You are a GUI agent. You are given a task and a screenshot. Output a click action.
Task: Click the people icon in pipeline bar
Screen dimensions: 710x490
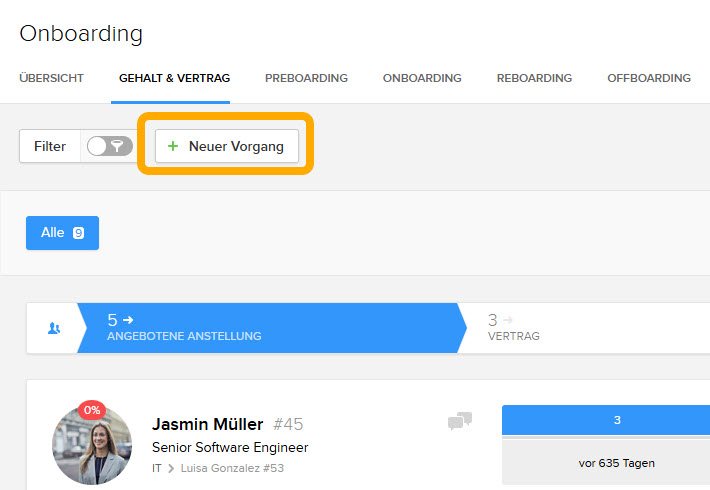point(54,328)
